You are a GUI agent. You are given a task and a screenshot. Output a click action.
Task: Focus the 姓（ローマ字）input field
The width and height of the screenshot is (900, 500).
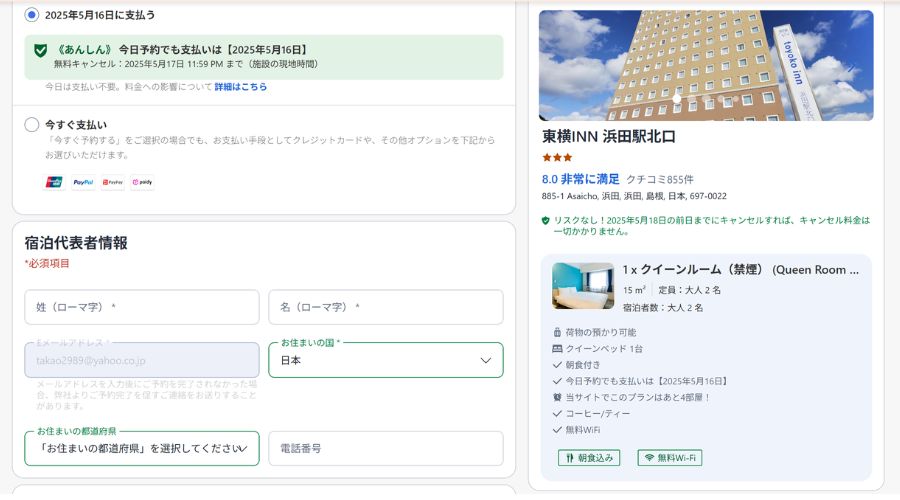click(x=142, y=307)
